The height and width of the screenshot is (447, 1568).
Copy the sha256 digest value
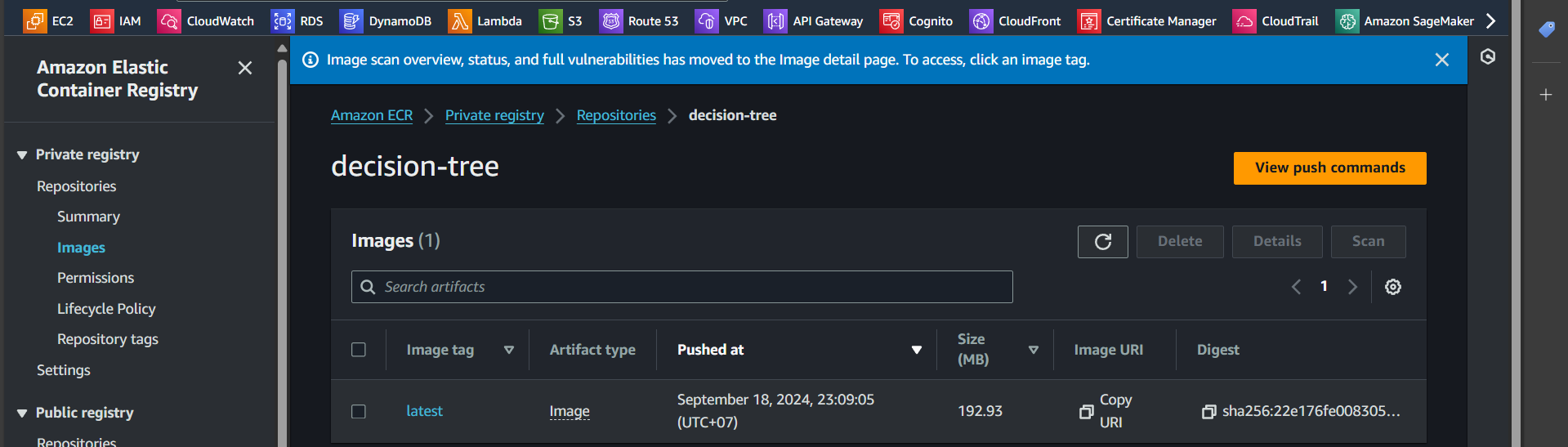coord(1209,412)
